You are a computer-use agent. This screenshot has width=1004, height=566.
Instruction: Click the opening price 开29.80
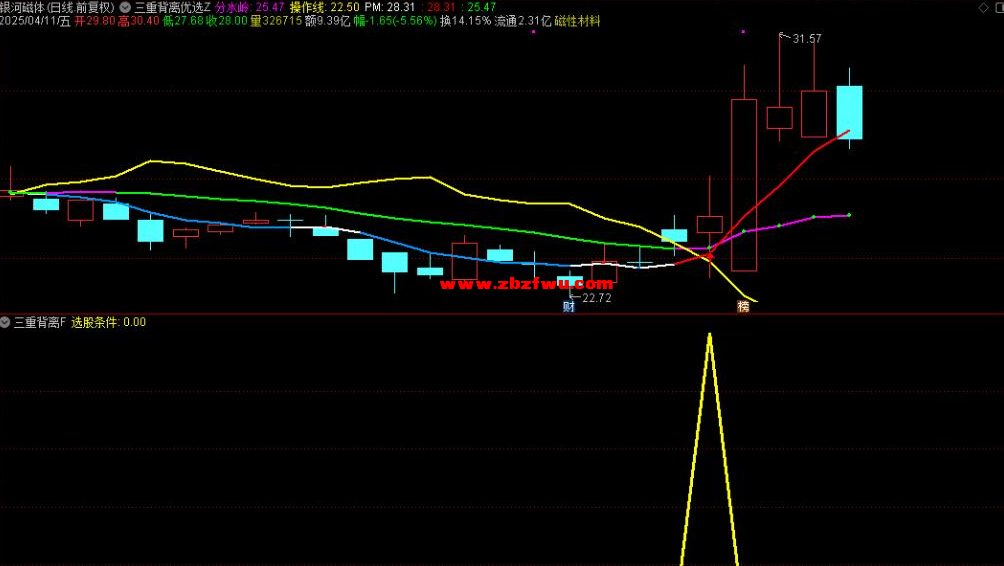coord(95,21)
